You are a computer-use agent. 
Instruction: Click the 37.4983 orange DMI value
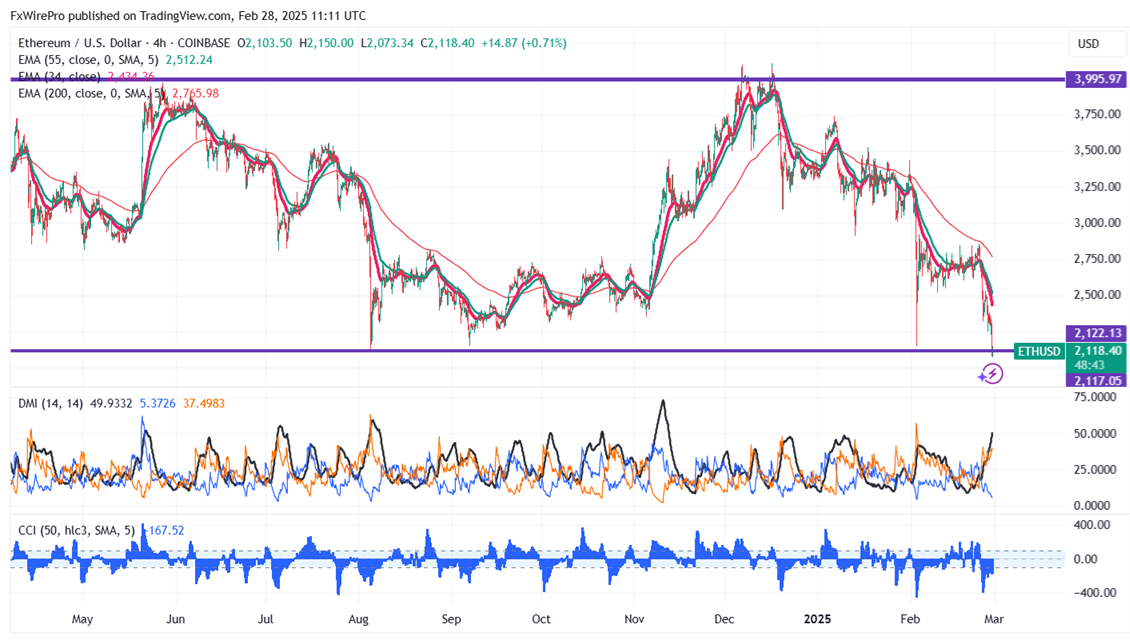(203, 403)
